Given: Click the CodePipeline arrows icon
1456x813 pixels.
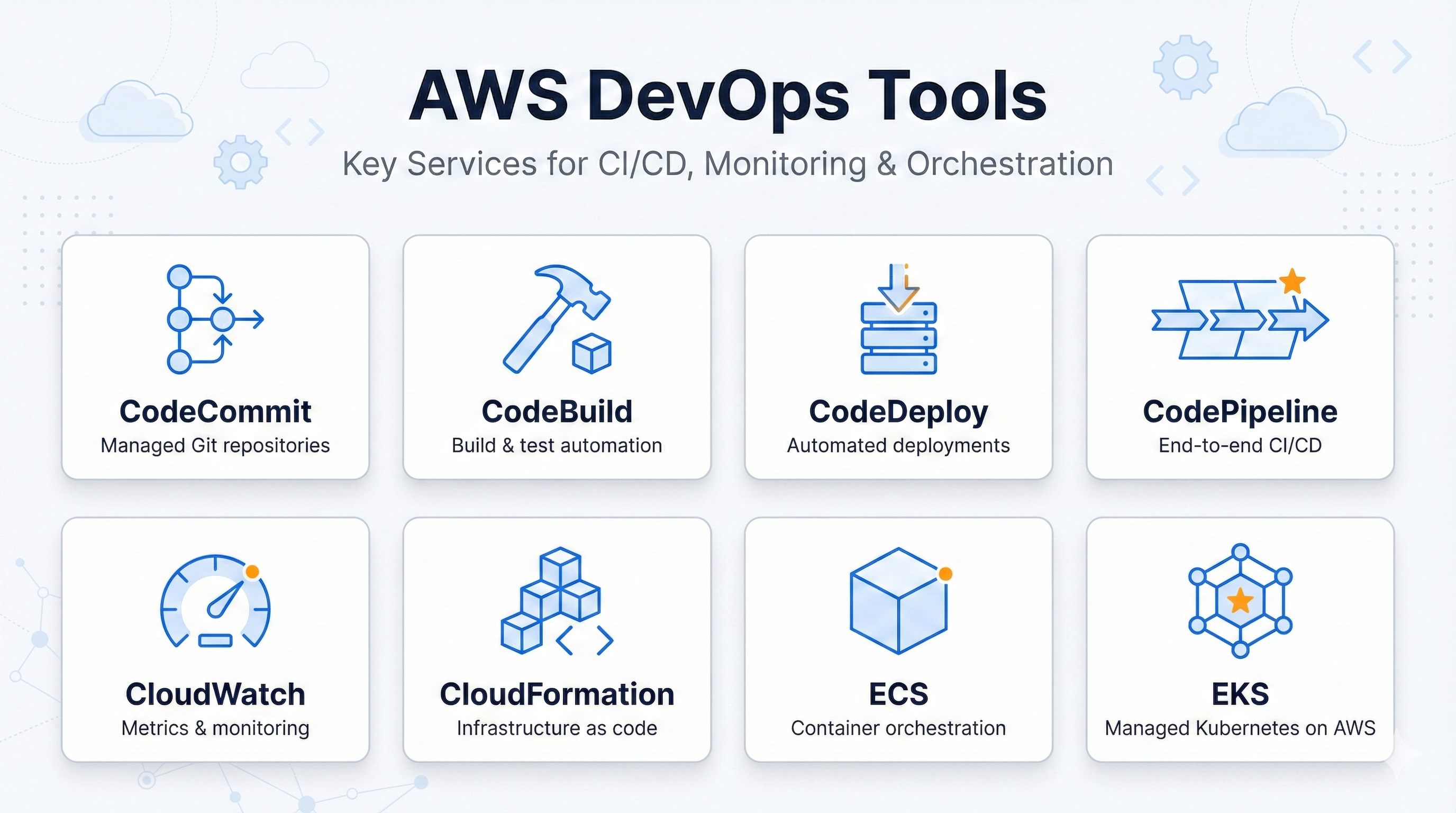Looking at the screenshot, I should point(1239,320).
